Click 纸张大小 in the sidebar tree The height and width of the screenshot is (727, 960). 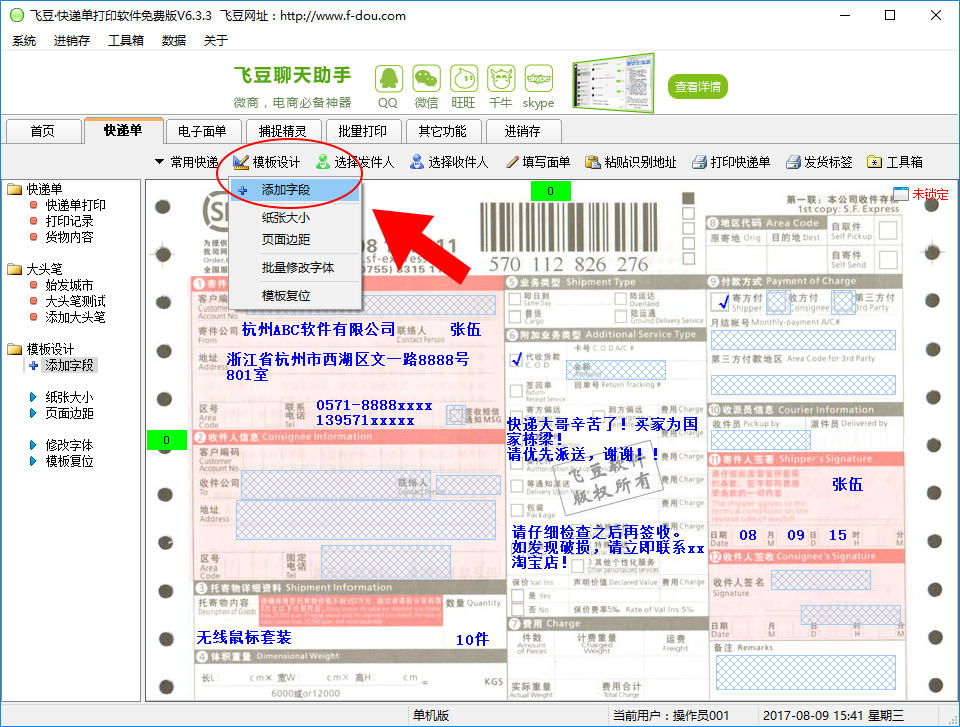click(x=69, y=397)
